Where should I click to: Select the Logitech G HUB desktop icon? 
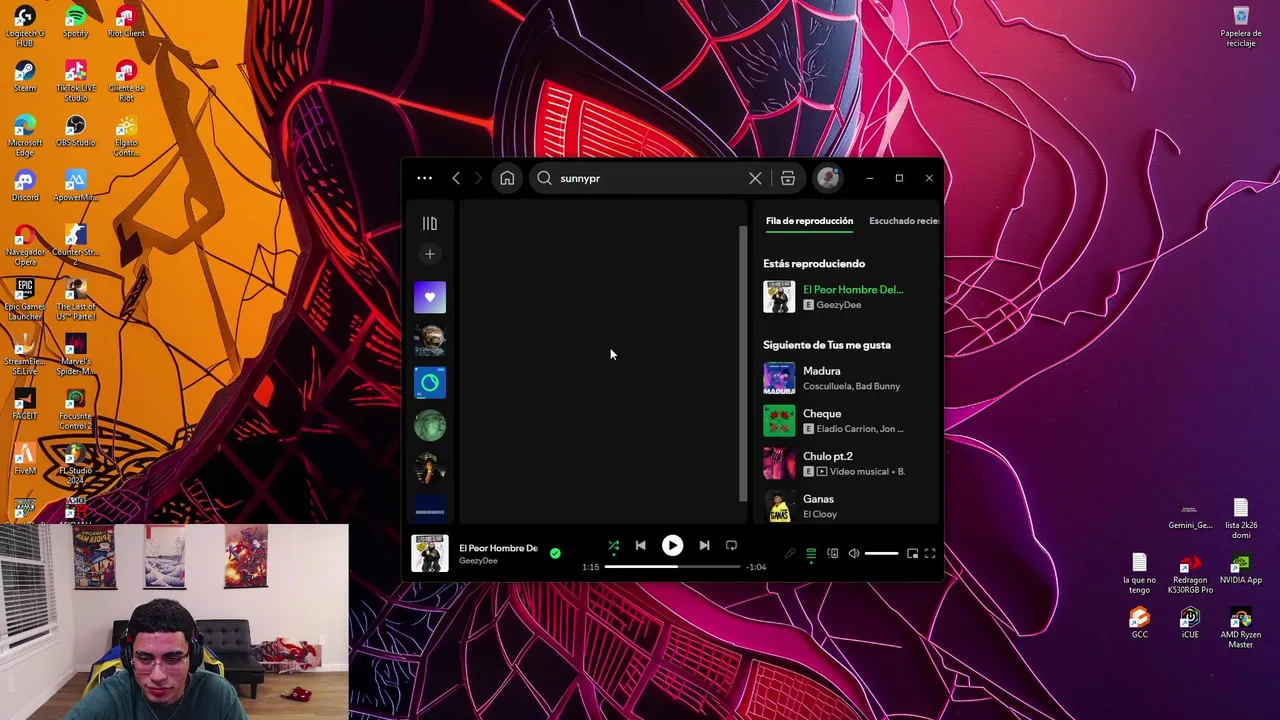[x=25, y=26]
